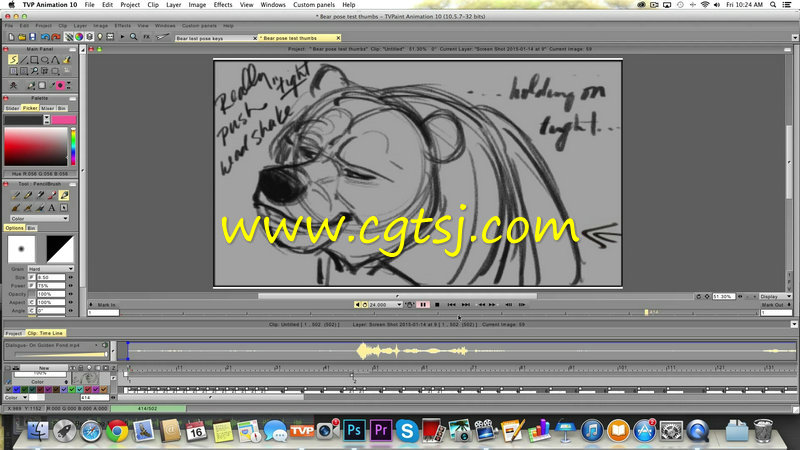Select the flood fill tool
The width and height of the screenshot is (800, 450).
pos(66,60)
